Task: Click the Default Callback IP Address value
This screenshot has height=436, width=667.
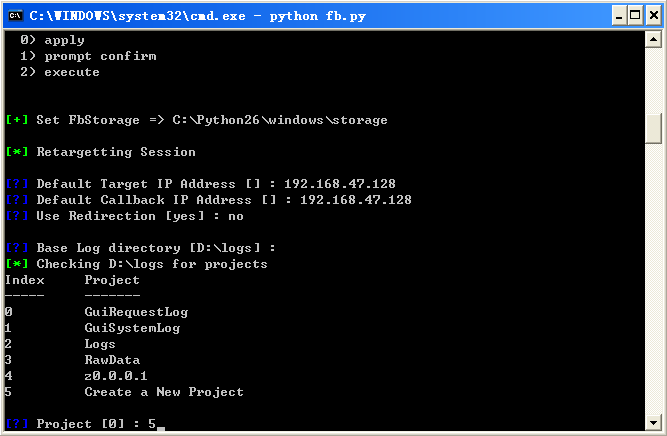Action: (356, 200)
